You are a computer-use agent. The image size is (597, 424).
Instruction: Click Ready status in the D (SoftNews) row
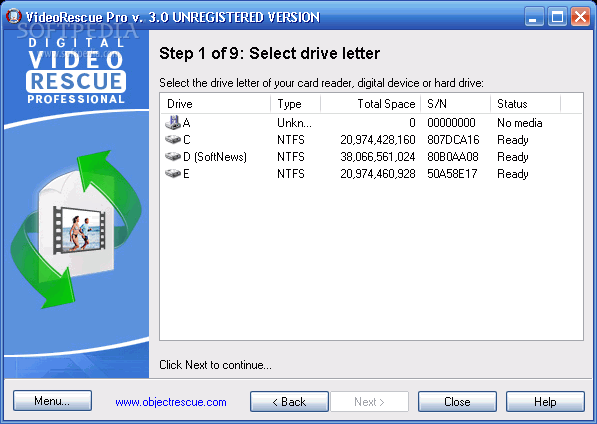[513, 157]
